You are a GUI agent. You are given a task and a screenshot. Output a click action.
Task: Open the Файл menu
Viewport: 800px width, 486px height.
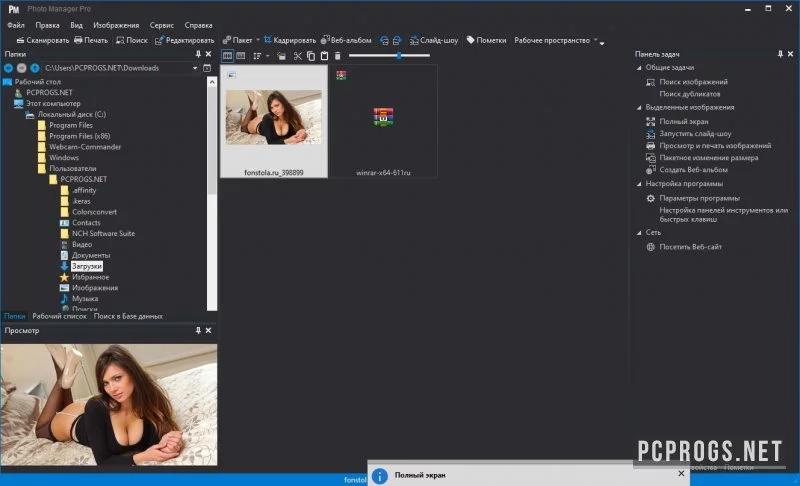point(16,25)
